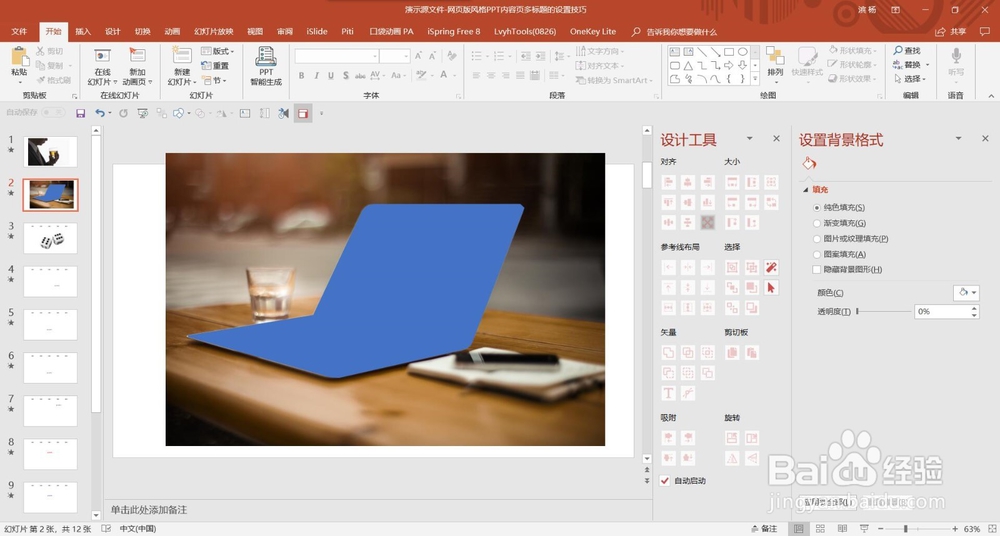Increase transparency with the spinner up arrow
This screenshot has height=536, width=1000.
pyautogui.click(x=974, y=308)
